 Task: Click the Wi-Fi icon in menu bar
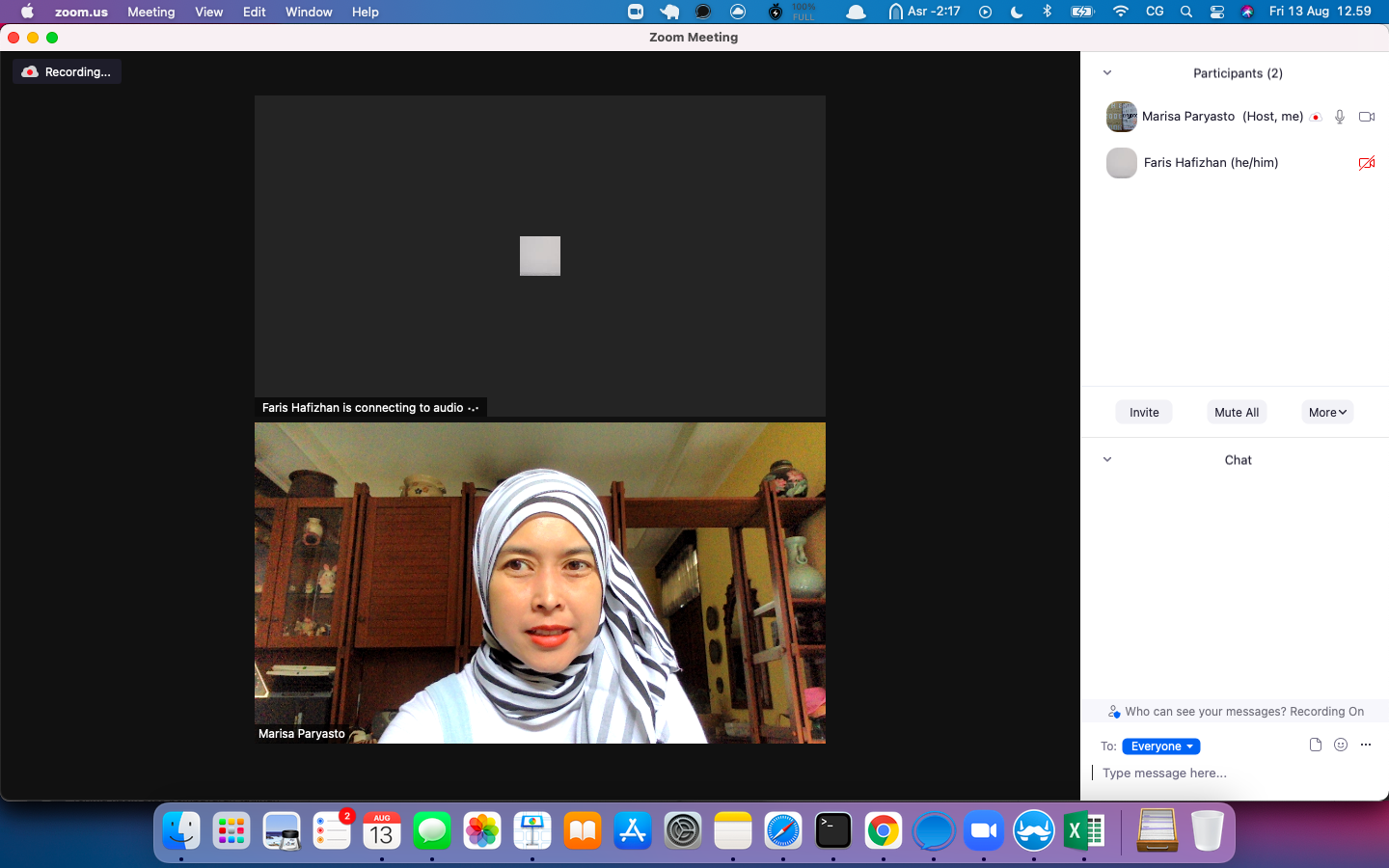1121,12
